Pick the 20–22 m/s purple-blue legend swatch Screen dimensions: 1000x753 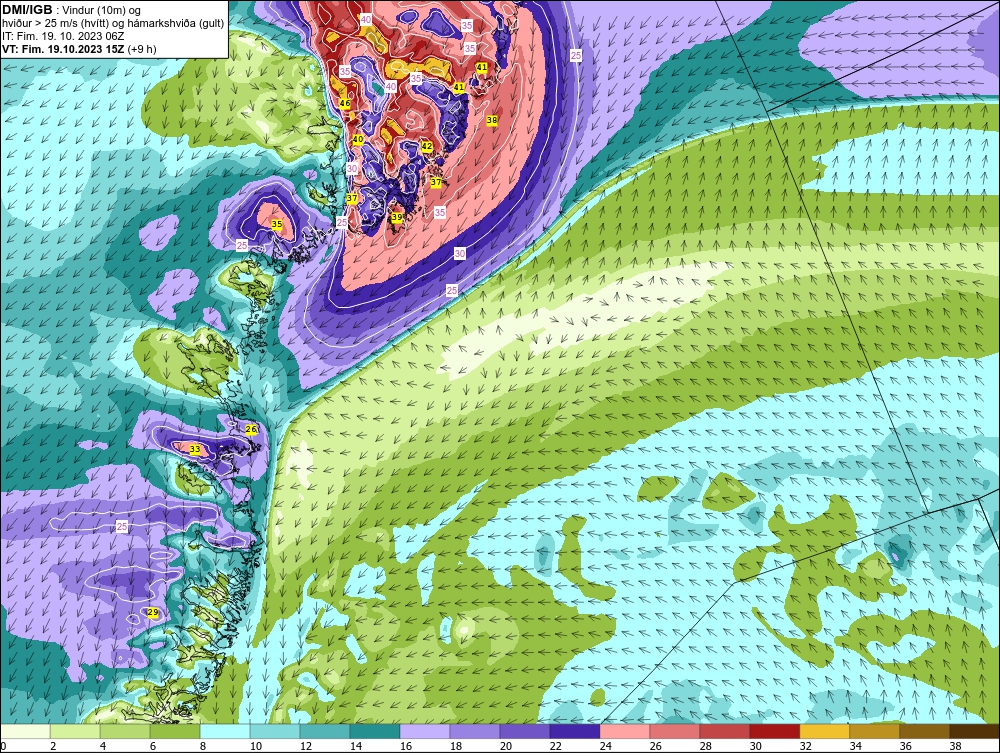point(524,731)
